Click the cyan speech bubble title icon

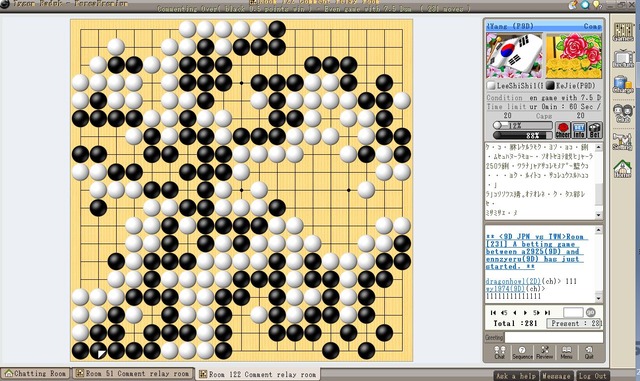[x=585, y=4]
